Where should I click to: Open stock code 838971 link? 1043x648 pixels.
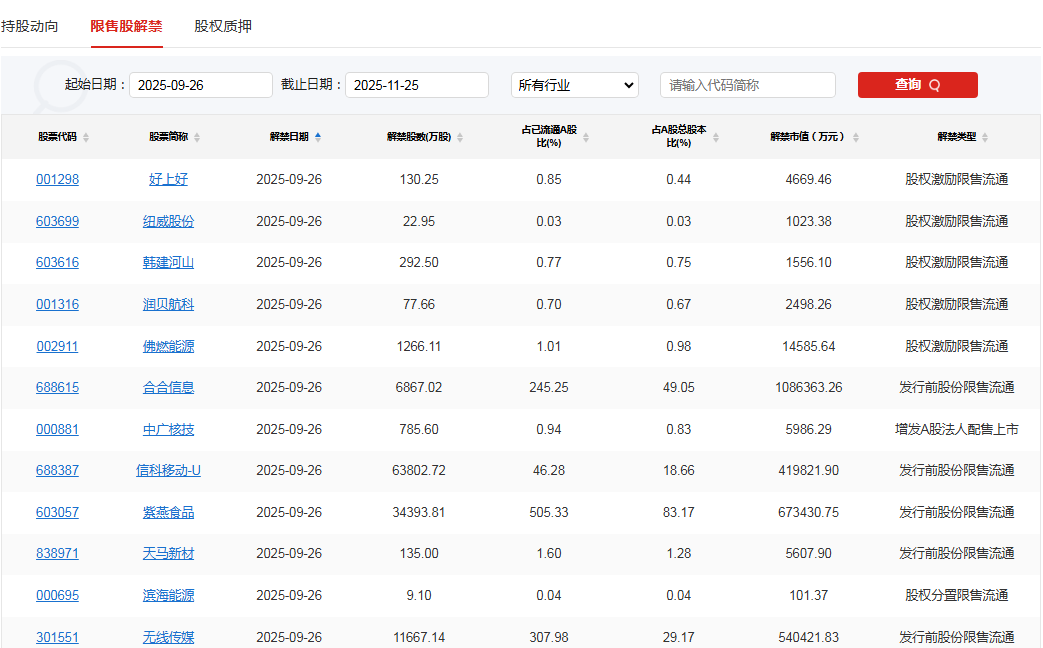[x=57, y=554]
